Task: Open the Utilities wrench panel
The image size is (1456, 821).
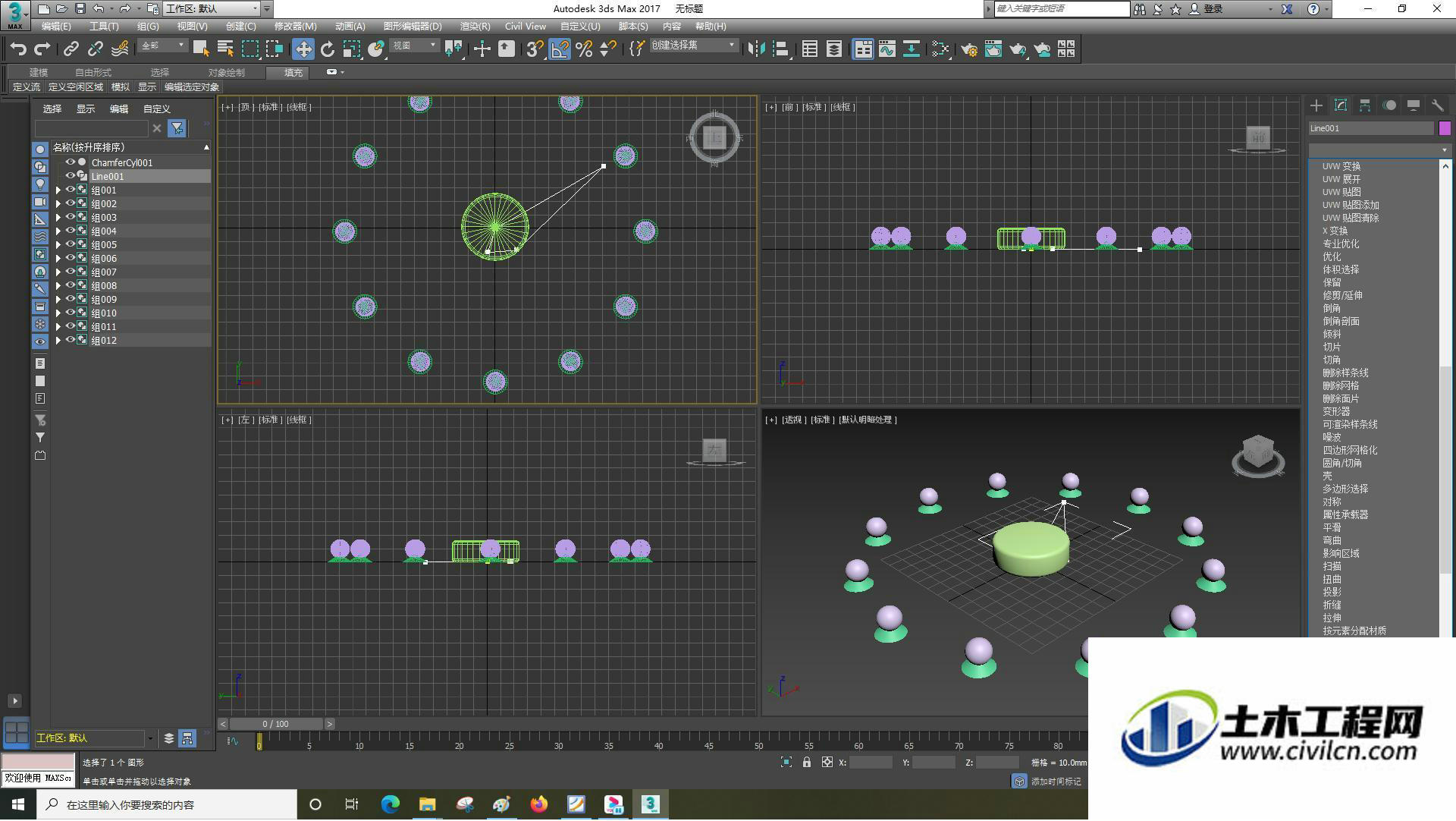Action: point(1438,105)
